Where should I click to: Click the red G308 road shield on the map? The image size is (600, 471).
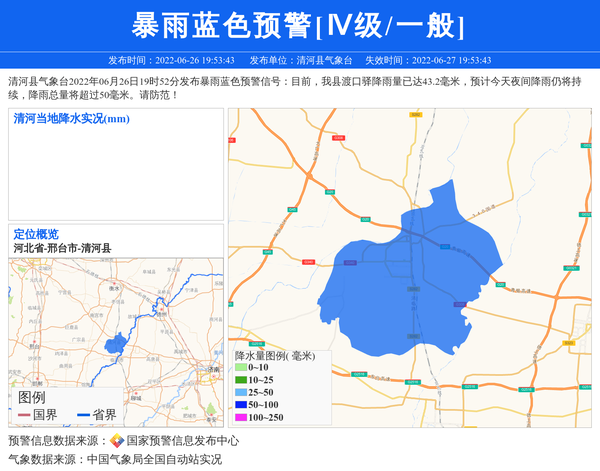pos(338,138)
